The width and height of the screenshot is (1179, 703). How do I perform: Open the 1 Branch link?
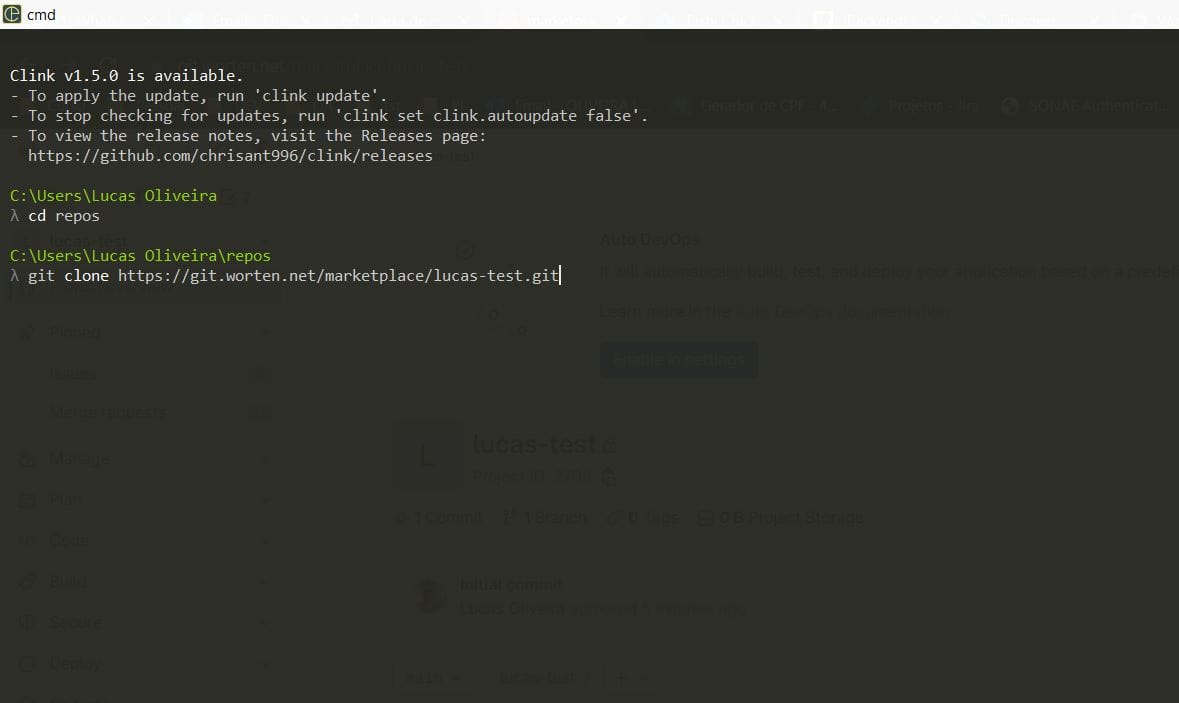click(x=539, y=518)
